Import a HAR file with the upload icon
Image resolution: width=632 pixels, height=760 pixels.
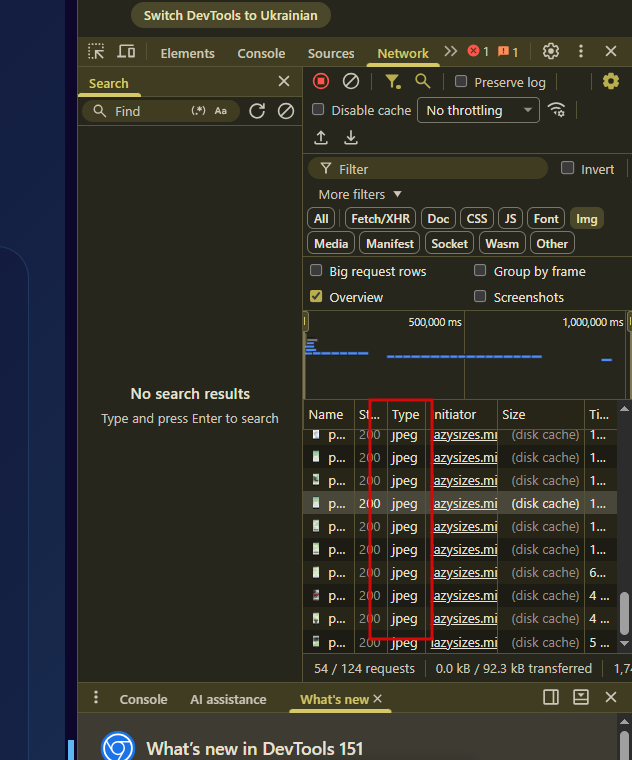tap(321, 138)
